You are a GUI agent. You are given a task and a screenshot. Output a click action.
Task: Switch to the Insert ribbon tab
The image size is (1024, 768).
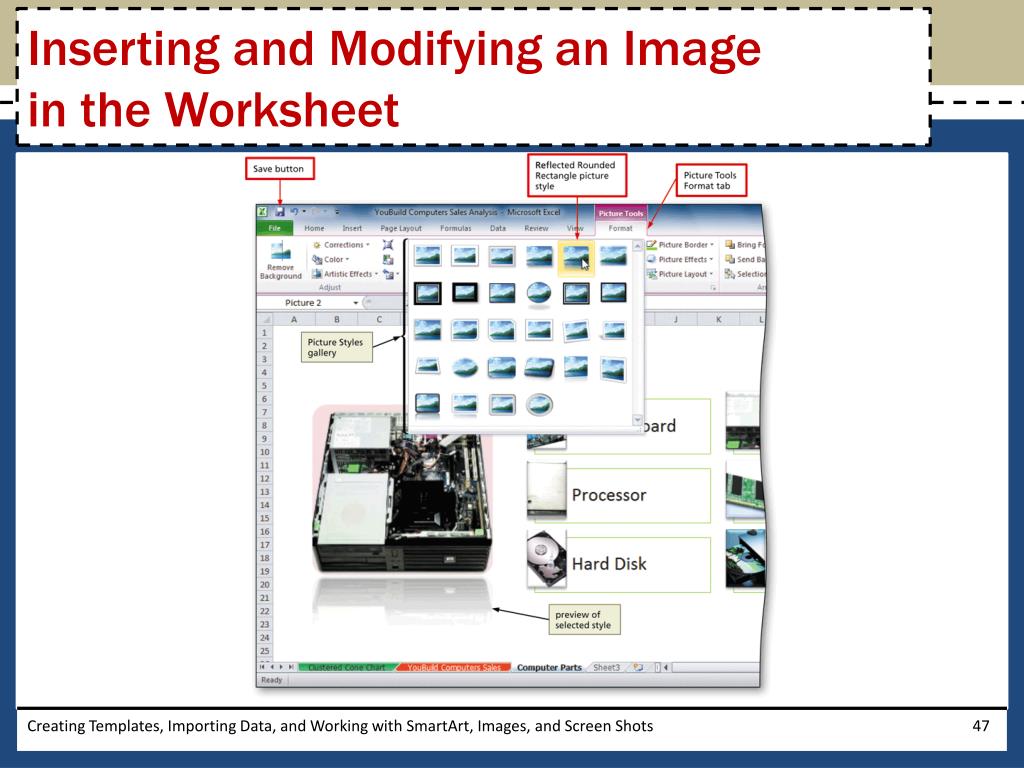pos(352,229)
